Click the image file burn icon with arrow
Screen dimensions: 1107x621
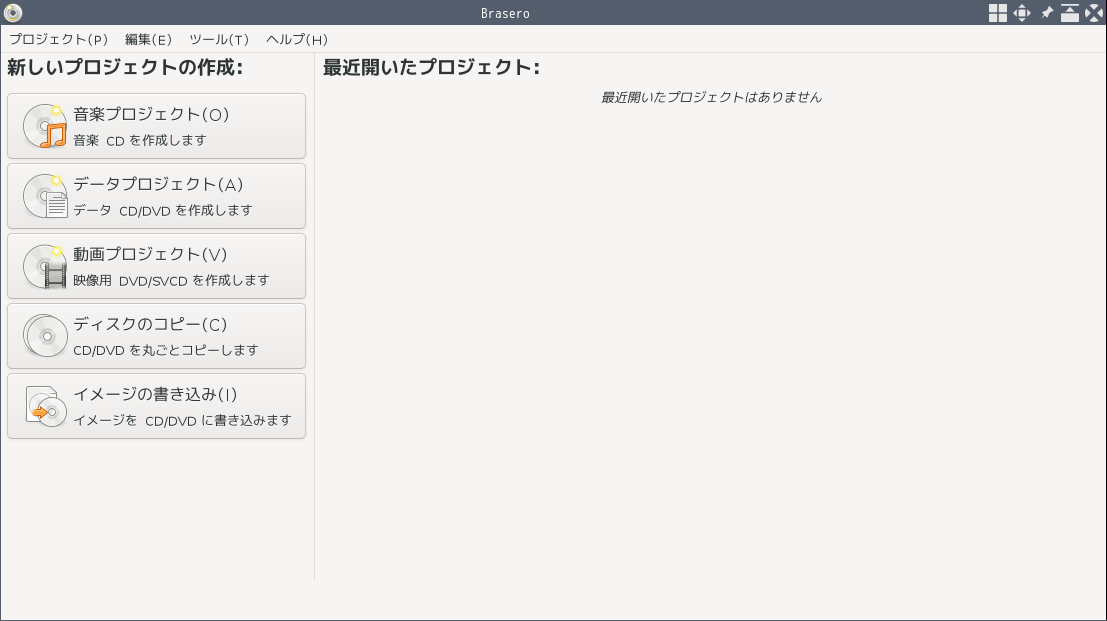[45, 406]
